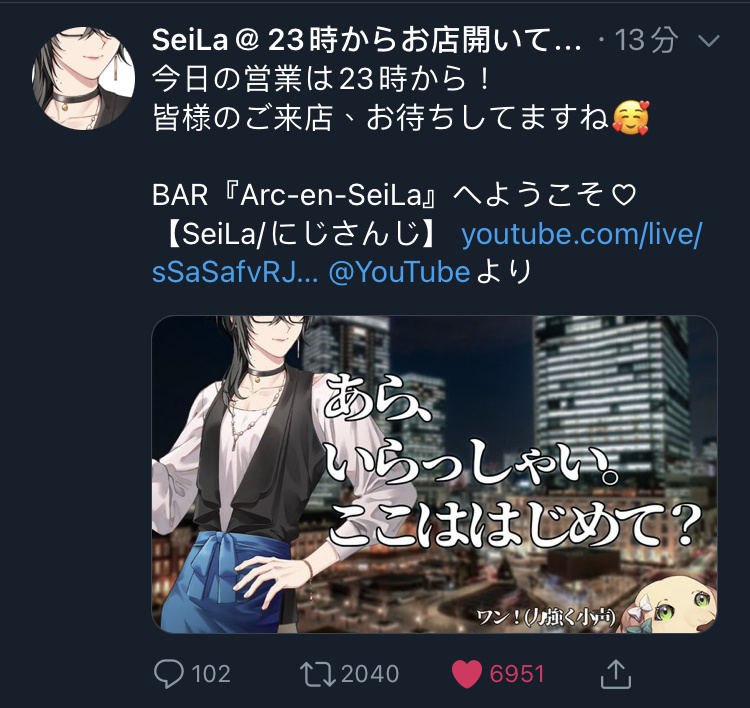Expand the tweet options chevron
Image resolution: width=750 pixels, height=708 pixels.
[x=708, y=40]
